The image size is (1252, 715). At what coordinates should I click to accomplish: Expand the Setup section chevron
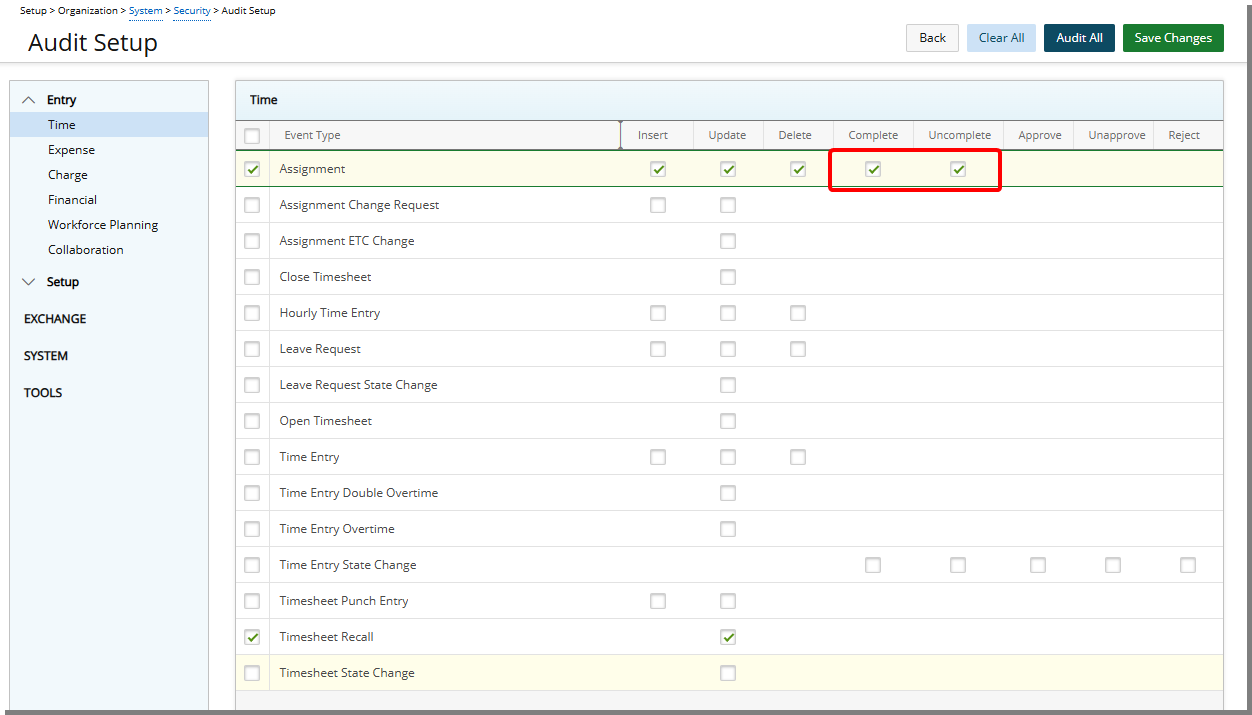(x=28, y=282)
